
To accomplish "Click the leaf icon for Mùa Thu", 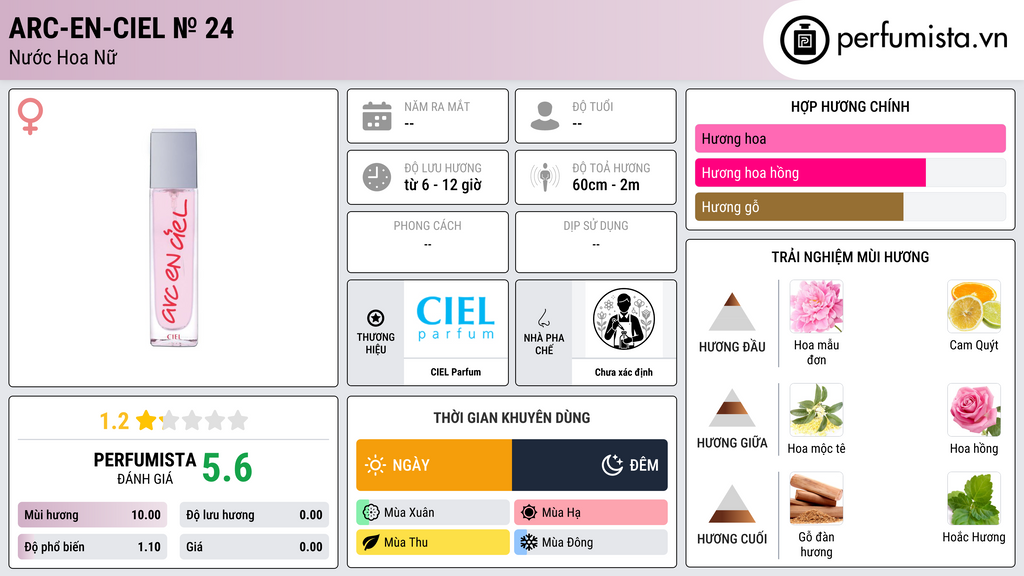I will pyautogui.click(x=371, y=542).
